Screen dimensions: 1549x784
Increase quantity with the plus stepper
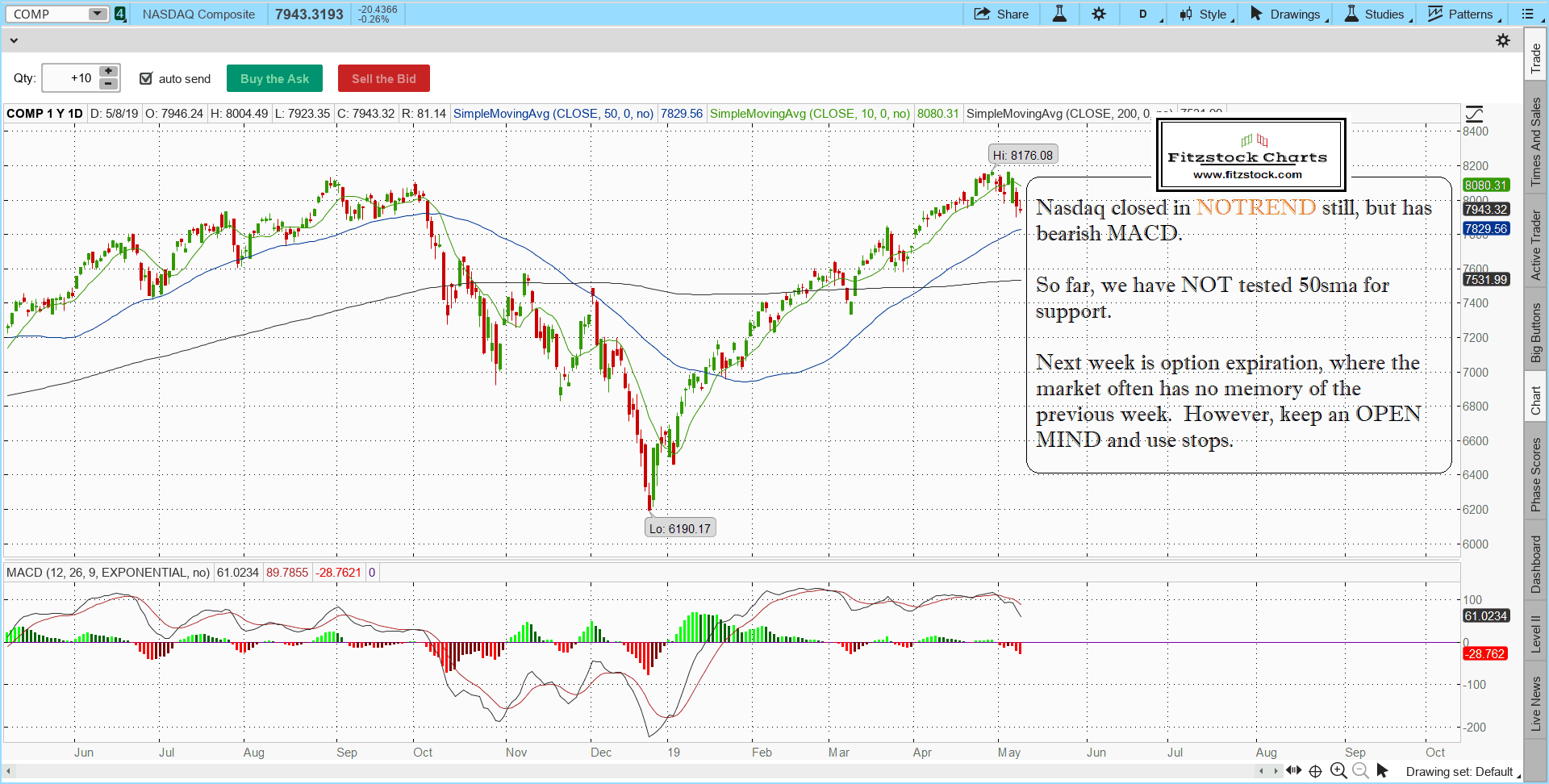[x=108, y=72]
